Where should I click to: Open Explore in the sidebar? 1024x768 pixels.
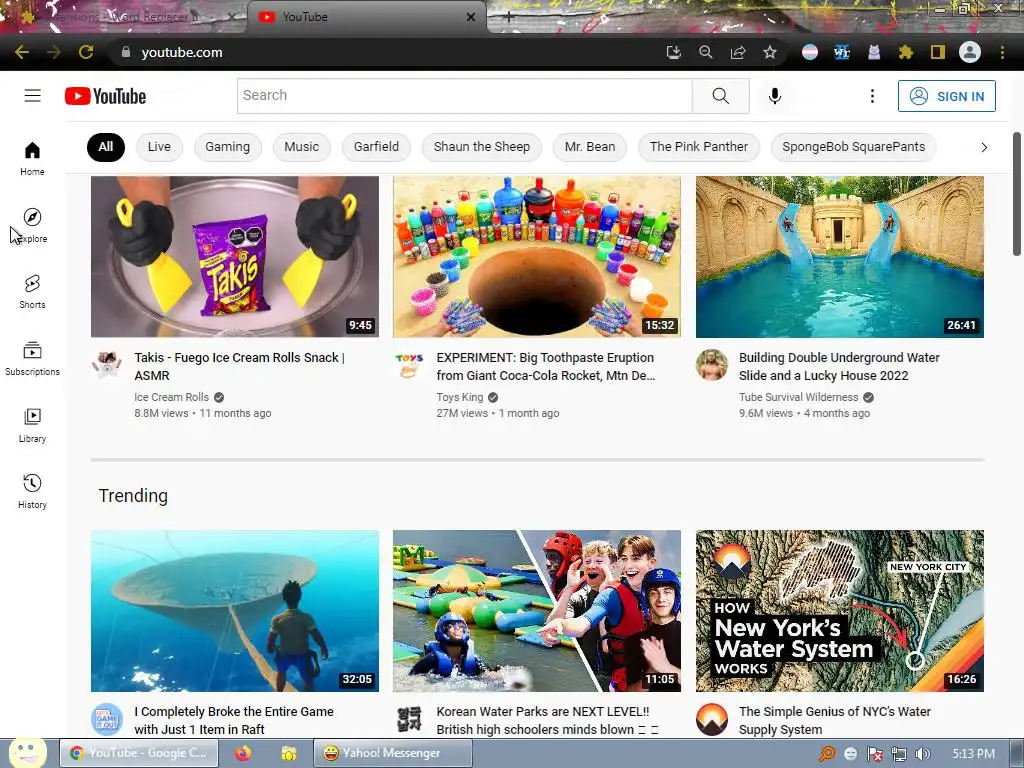(x=32, y=225)
